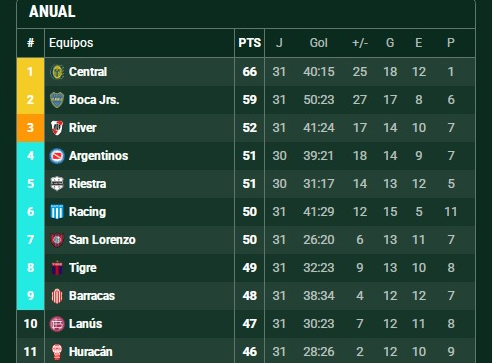
Task: Open the Boca Jrs. team link
Action: pyautogui.click(x=94, y=100)
